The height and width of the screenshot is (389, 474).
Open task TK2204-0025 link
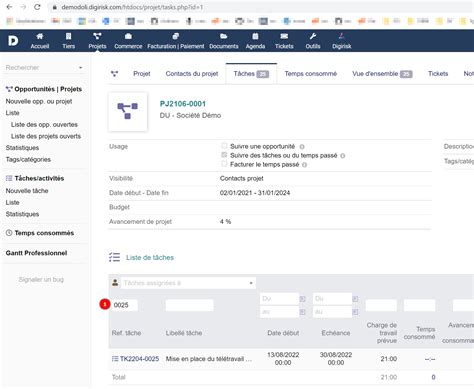click(139, 359)
